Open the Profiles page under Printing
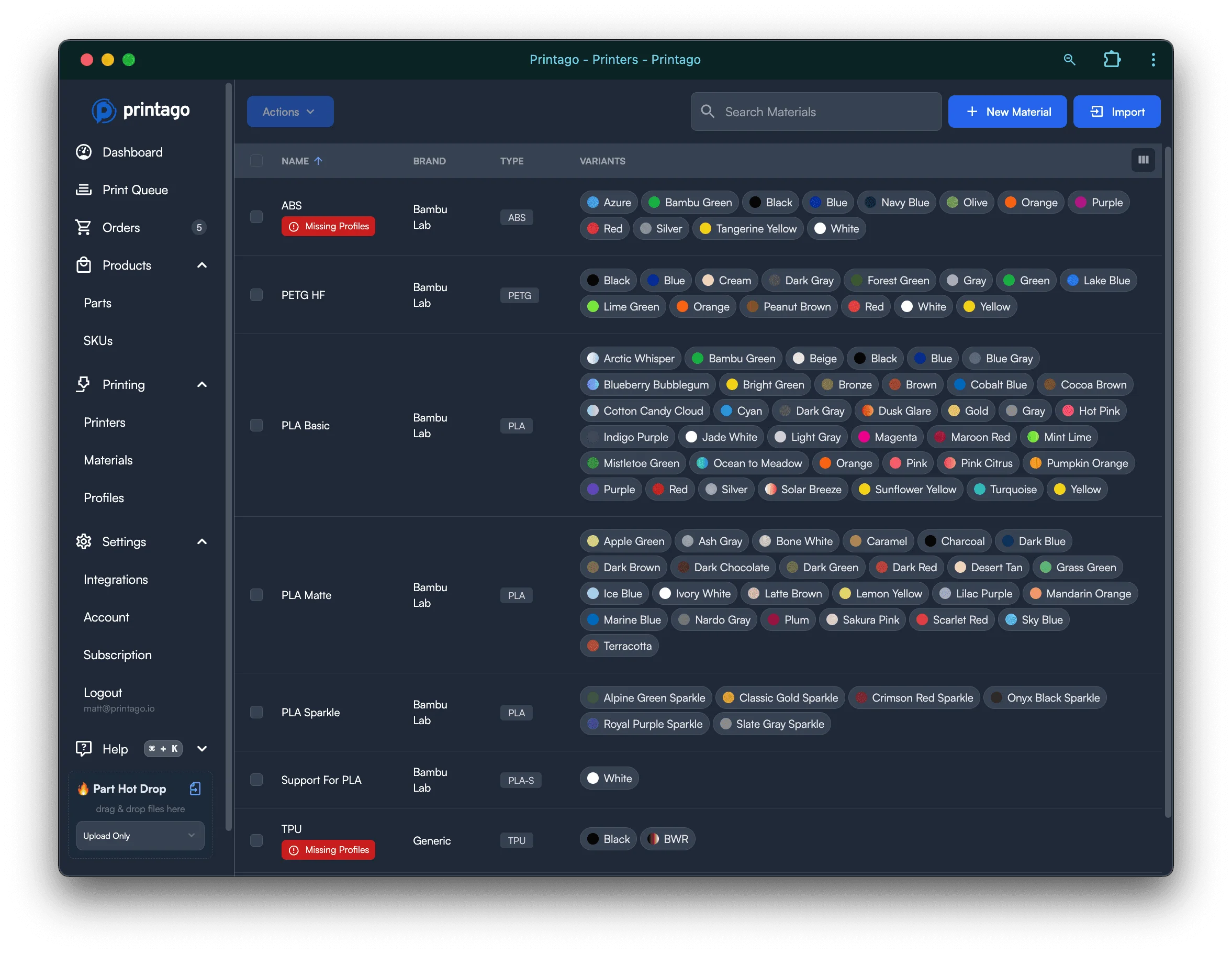The image size is (1232, 954). [x=104, y=497]
